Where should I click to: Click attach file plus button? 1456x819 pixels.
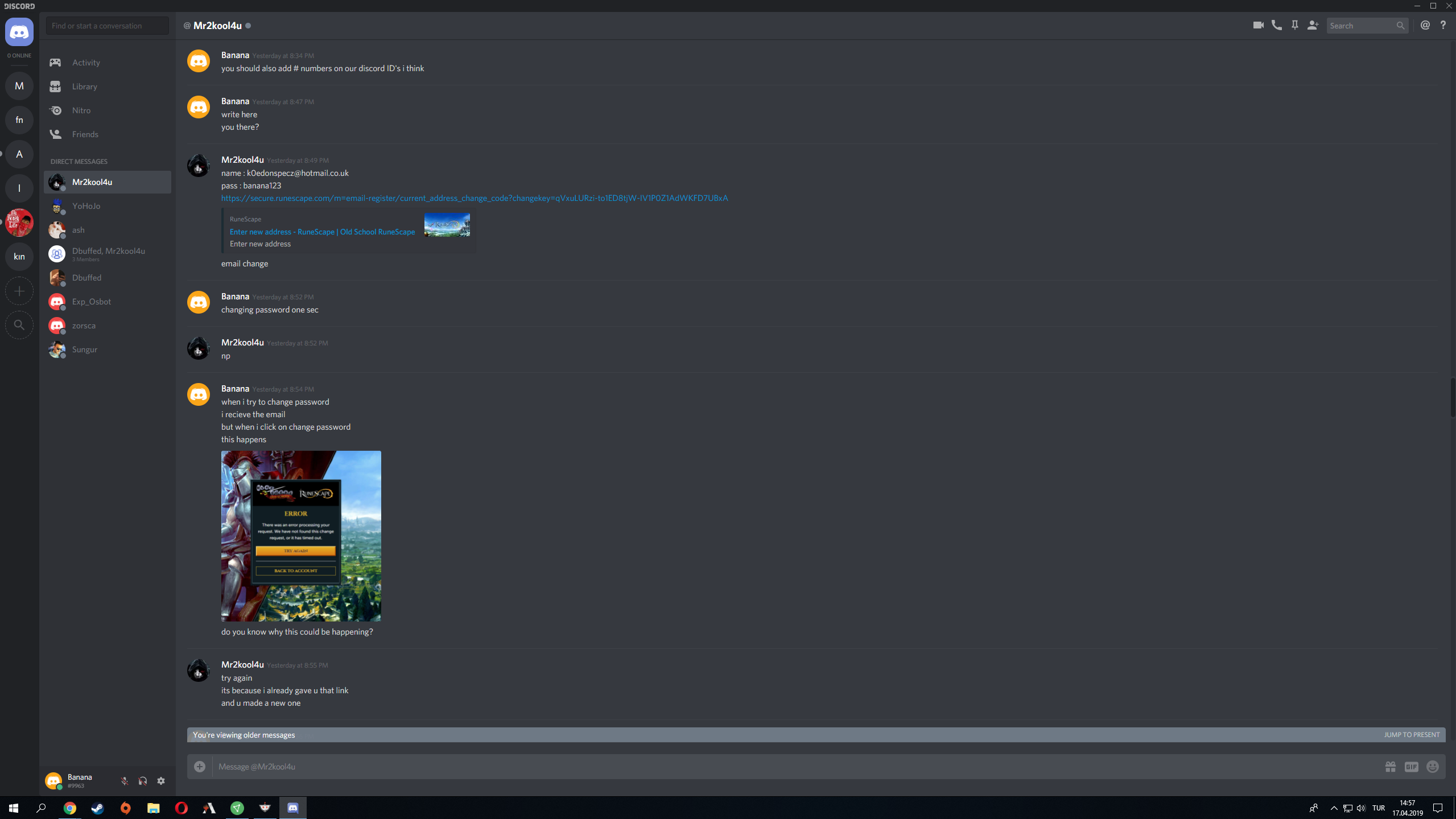pos(200,767)
